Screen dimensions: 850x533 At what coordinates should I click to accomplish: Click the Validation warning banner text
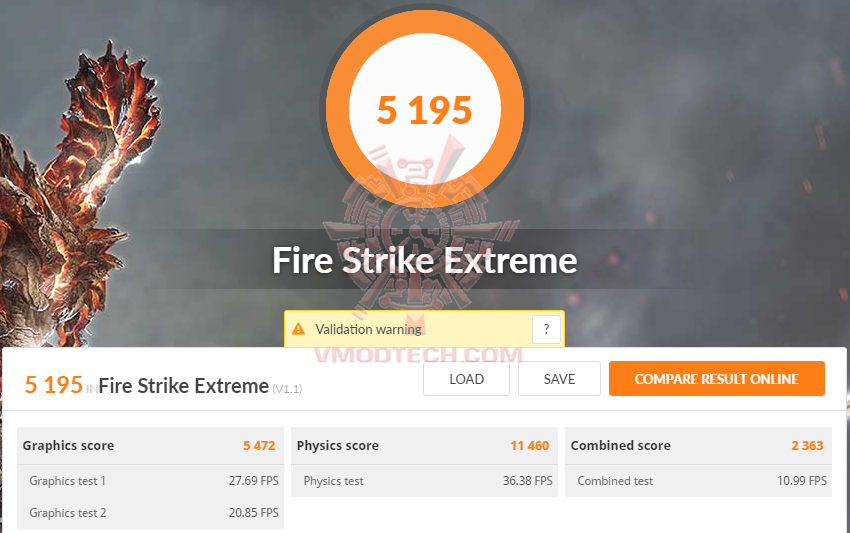coord(369,329)
